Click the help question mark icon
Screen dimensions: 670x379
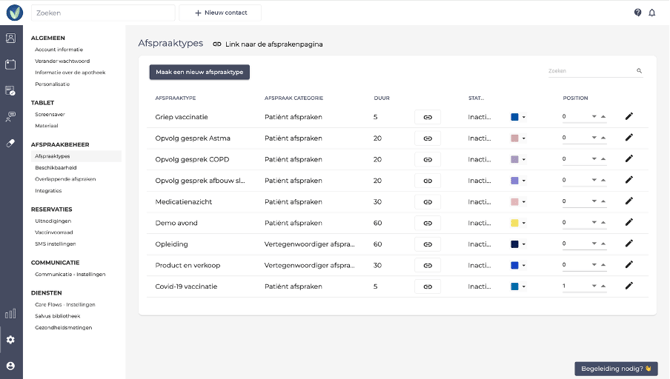click(x=638, y=12)
